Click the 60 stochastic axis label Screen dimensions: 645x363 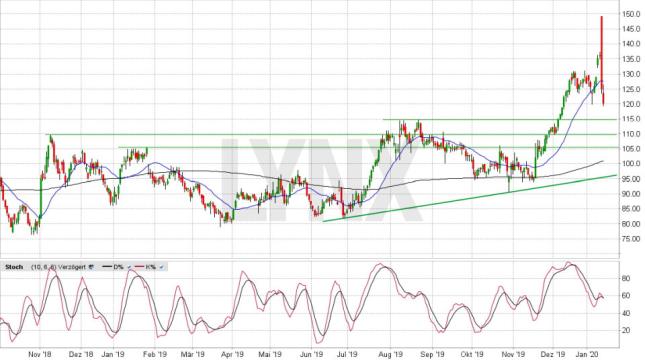[626, 296]
